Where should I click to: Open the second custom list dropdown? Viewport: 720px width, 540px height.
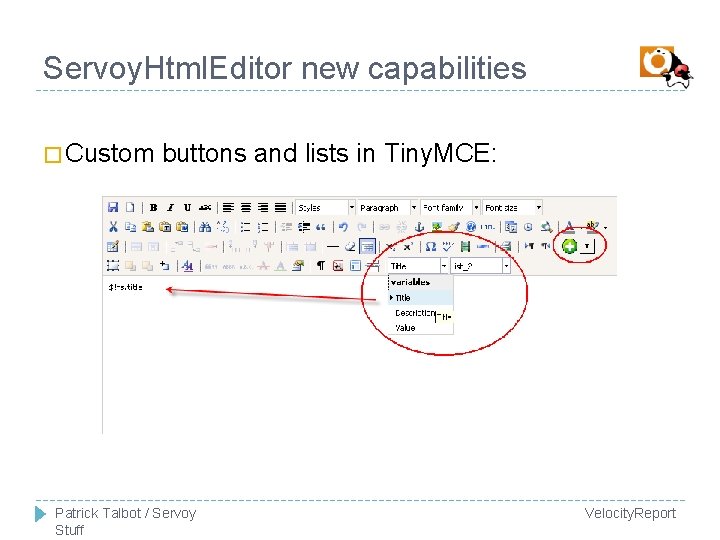pyautogui.click(x=480, y=266)
